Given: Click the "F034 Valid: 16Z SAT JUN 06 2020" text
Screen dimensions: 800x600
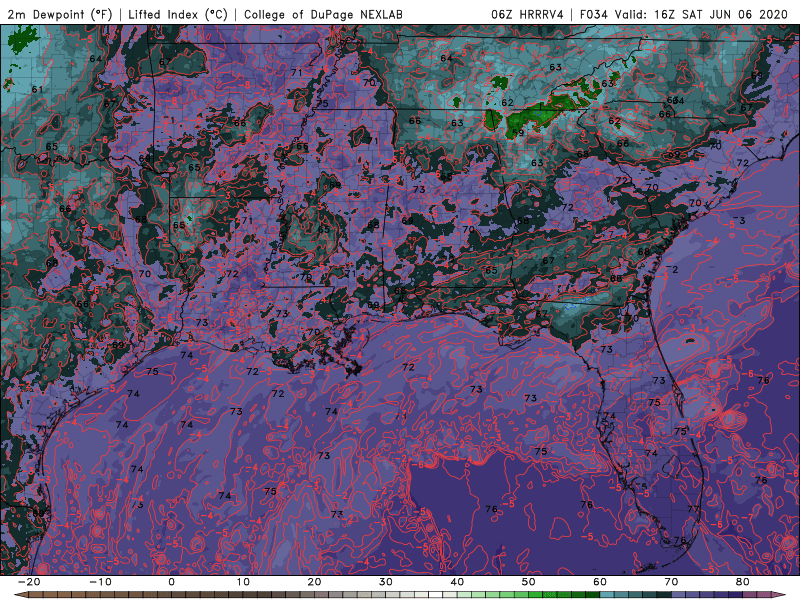Looking at the screenshot, I should [x=684, y=15].
